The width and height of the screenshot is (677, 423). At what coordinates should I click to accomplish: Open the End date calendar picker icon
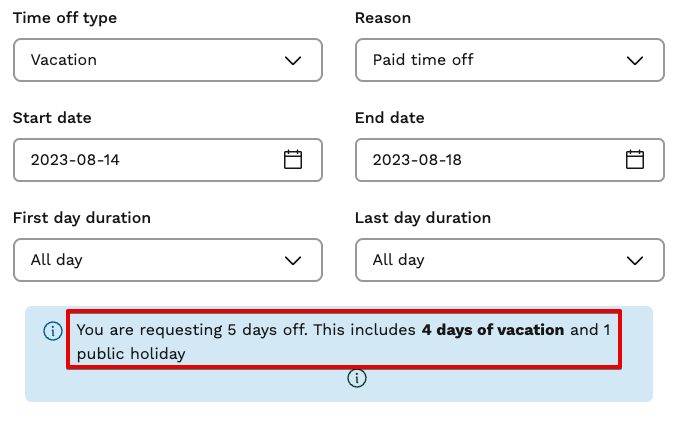pyautogui.click(x=635, y=159)
